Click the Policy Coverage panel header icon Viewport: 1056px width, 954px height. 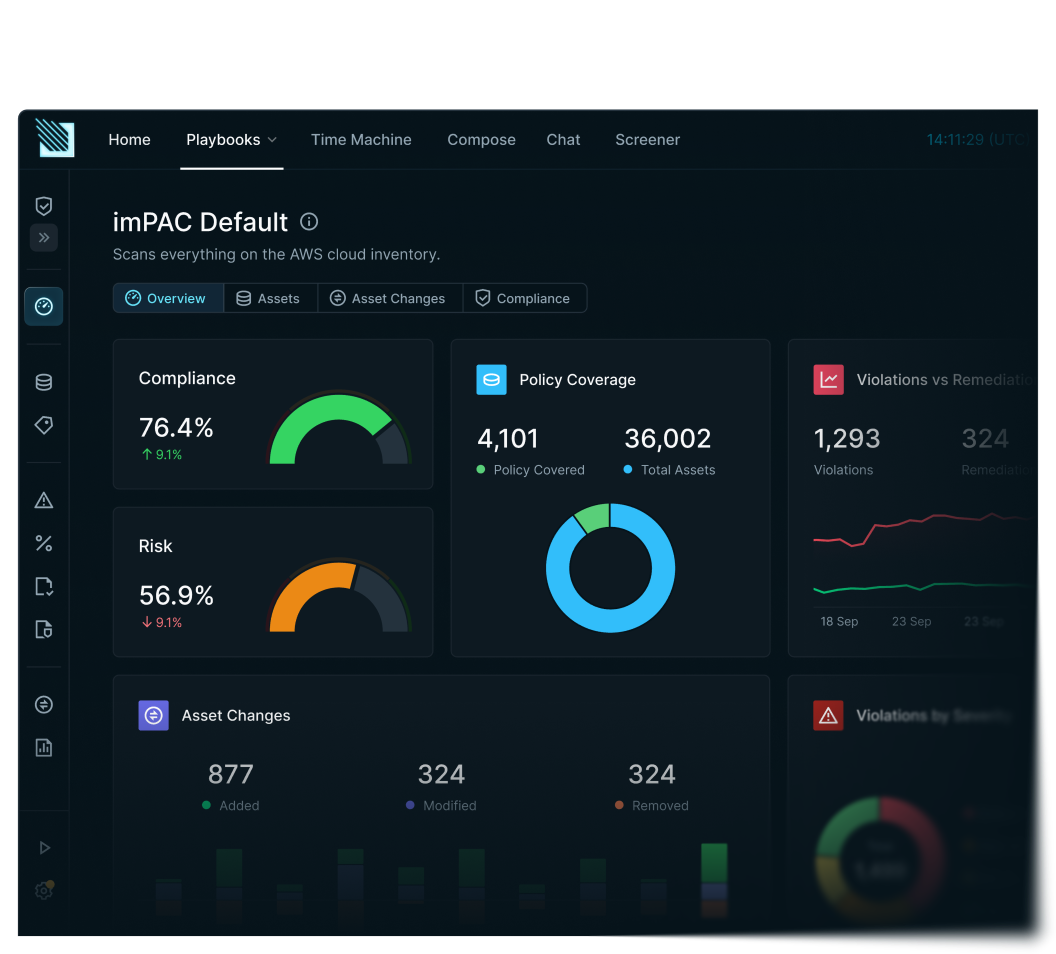[x=490, y=380]
